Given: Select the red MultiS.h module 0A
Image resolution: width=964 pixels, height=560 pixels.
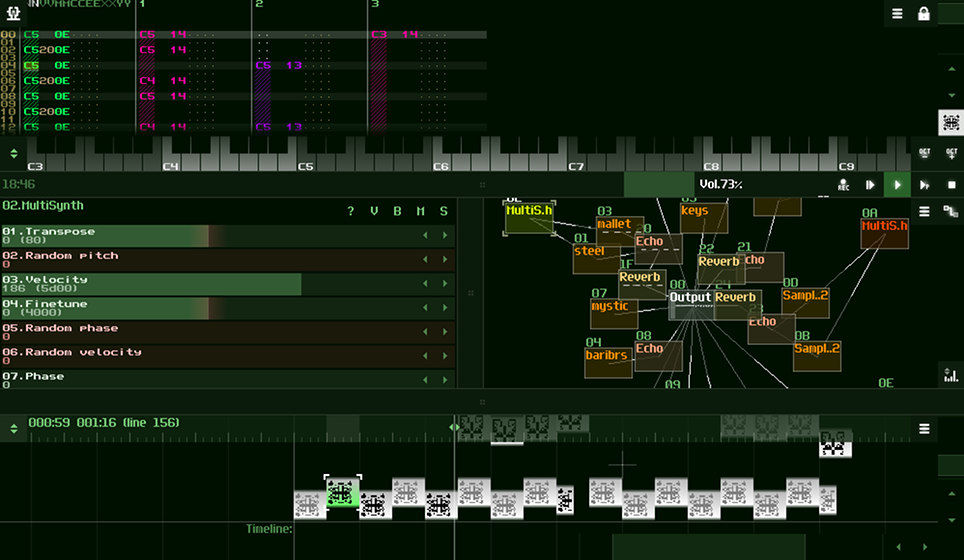Looking at the screenshot, I should click(885, 234).
